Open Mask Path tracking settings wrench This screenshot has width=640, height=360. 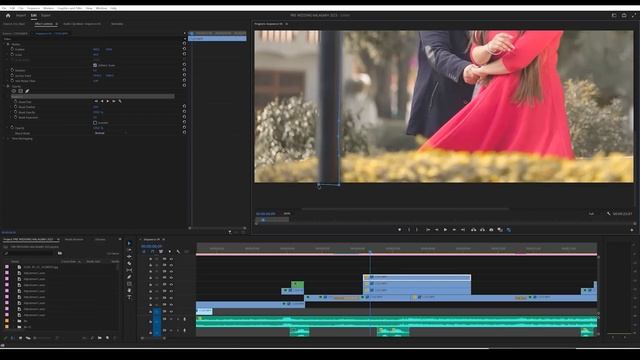tap(120, 101)
